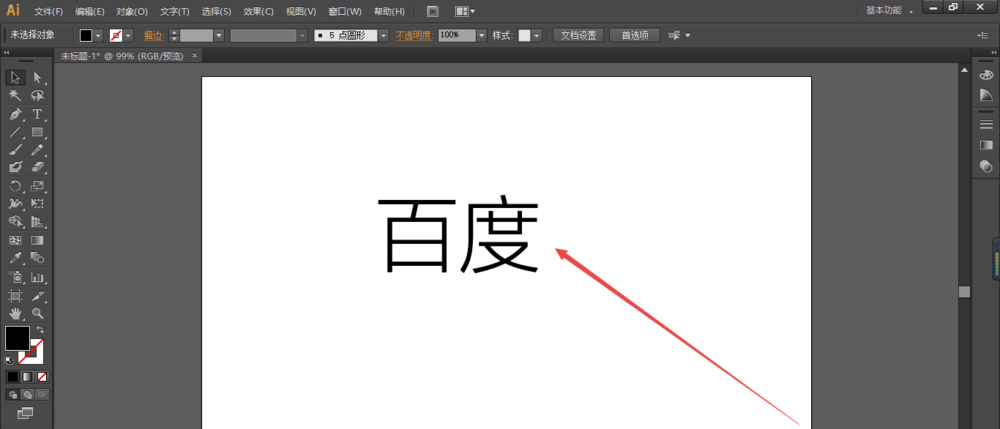Open the 描边 stroke panel link

tap(153, 36)
